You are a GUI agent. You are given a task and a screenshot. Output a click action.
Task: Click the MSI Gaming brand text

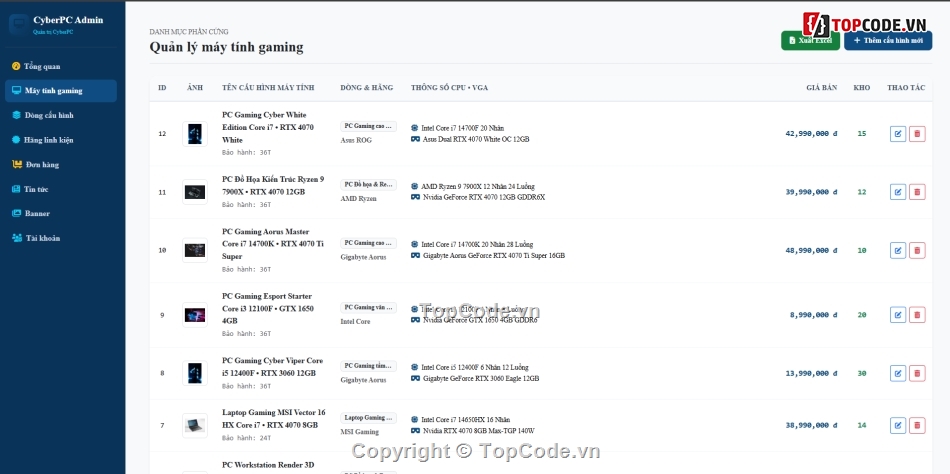(359, 432)
